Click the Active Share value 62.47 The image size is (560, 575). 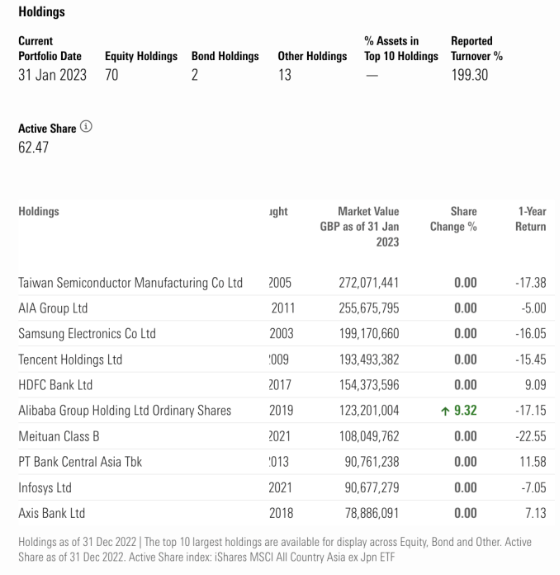(x=33, y=147)
